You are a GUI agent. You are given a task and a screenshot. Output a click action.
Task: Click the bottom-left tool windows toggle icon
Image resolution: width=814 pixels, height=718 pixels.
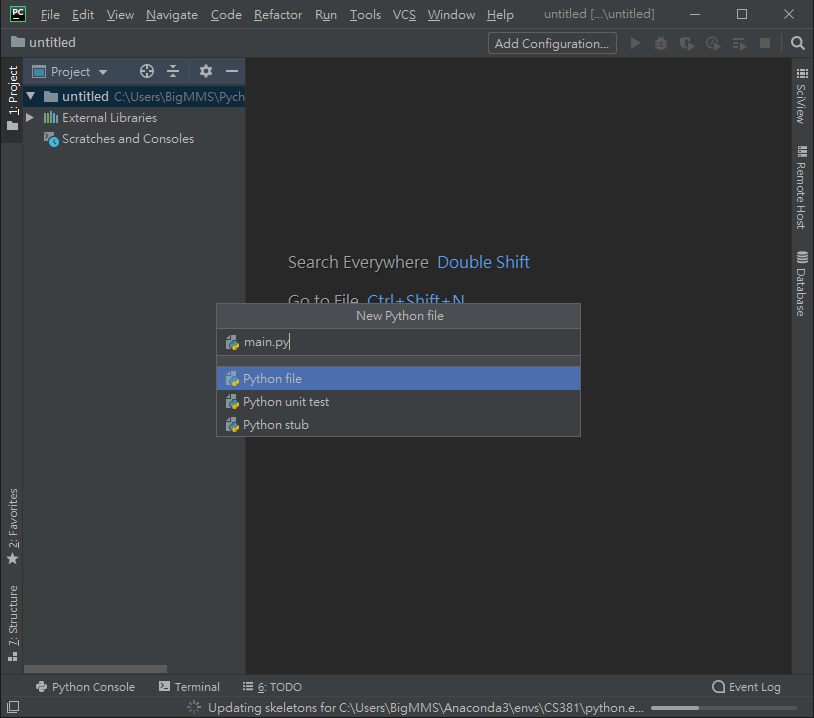click(x=12, y=707)
